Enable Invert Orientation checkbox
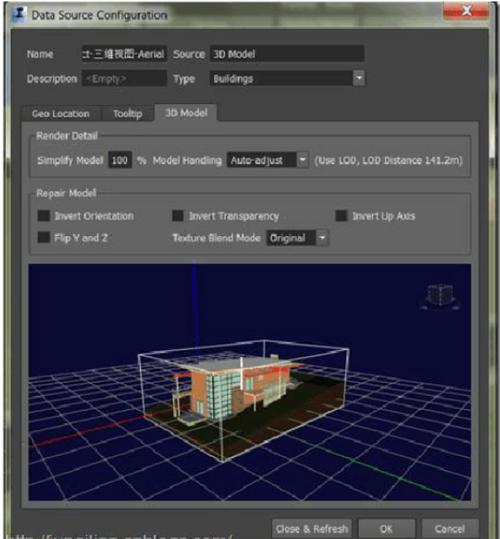Image resolution: width=500 pixels, height=539 pixels. 44,216
